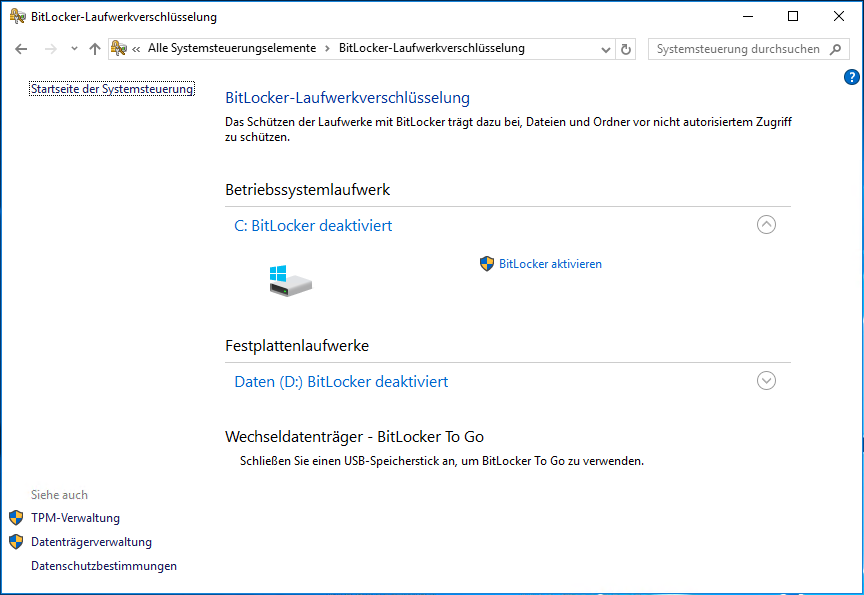864x595 pixels.
Task: Click BitLocker-Laufwerkverschlüsselung breadcrumb segment
Action: 431,48
